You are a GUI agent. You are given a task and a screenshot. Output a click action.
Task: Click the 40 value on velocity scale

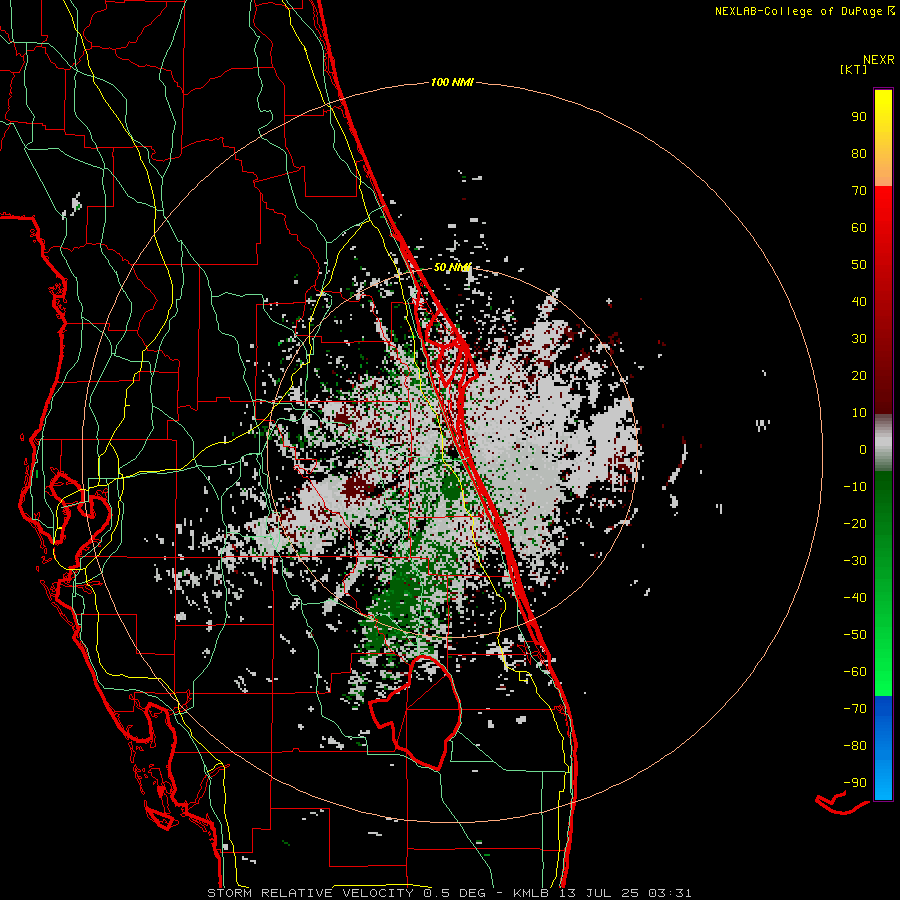pyautogui.click(x=859, y=302)
